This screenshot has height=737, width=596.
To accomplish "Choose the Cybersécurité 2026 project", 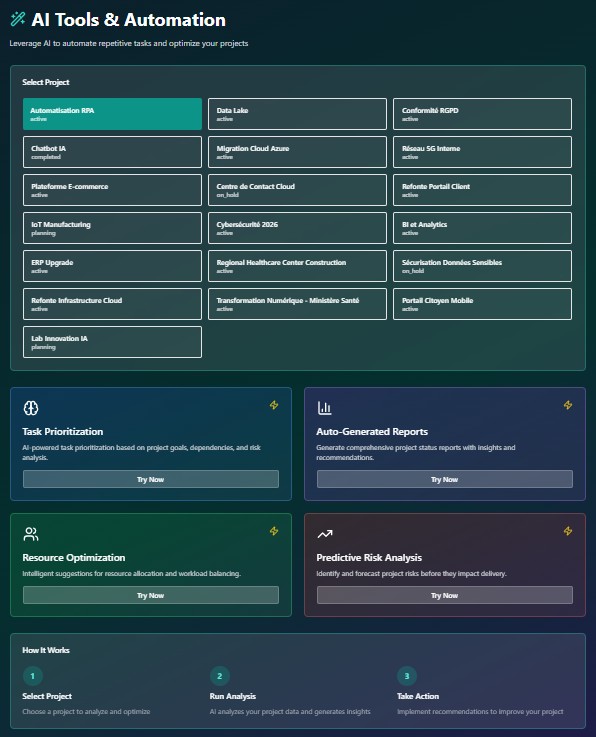I will pyautogui.click(x=298, y=228).
